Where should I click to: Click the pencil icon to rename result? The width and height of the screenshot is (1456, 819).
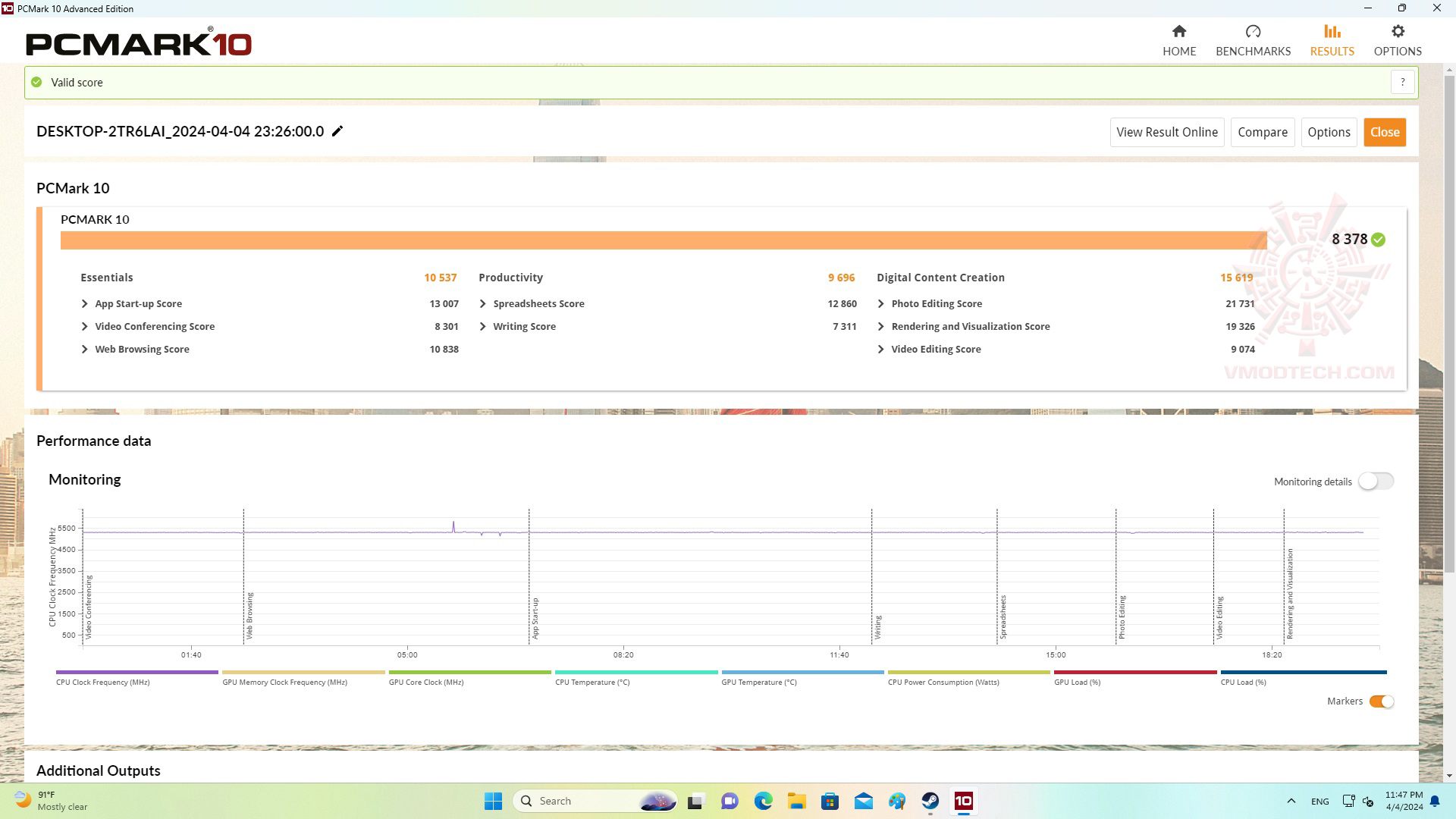point(337,131)
